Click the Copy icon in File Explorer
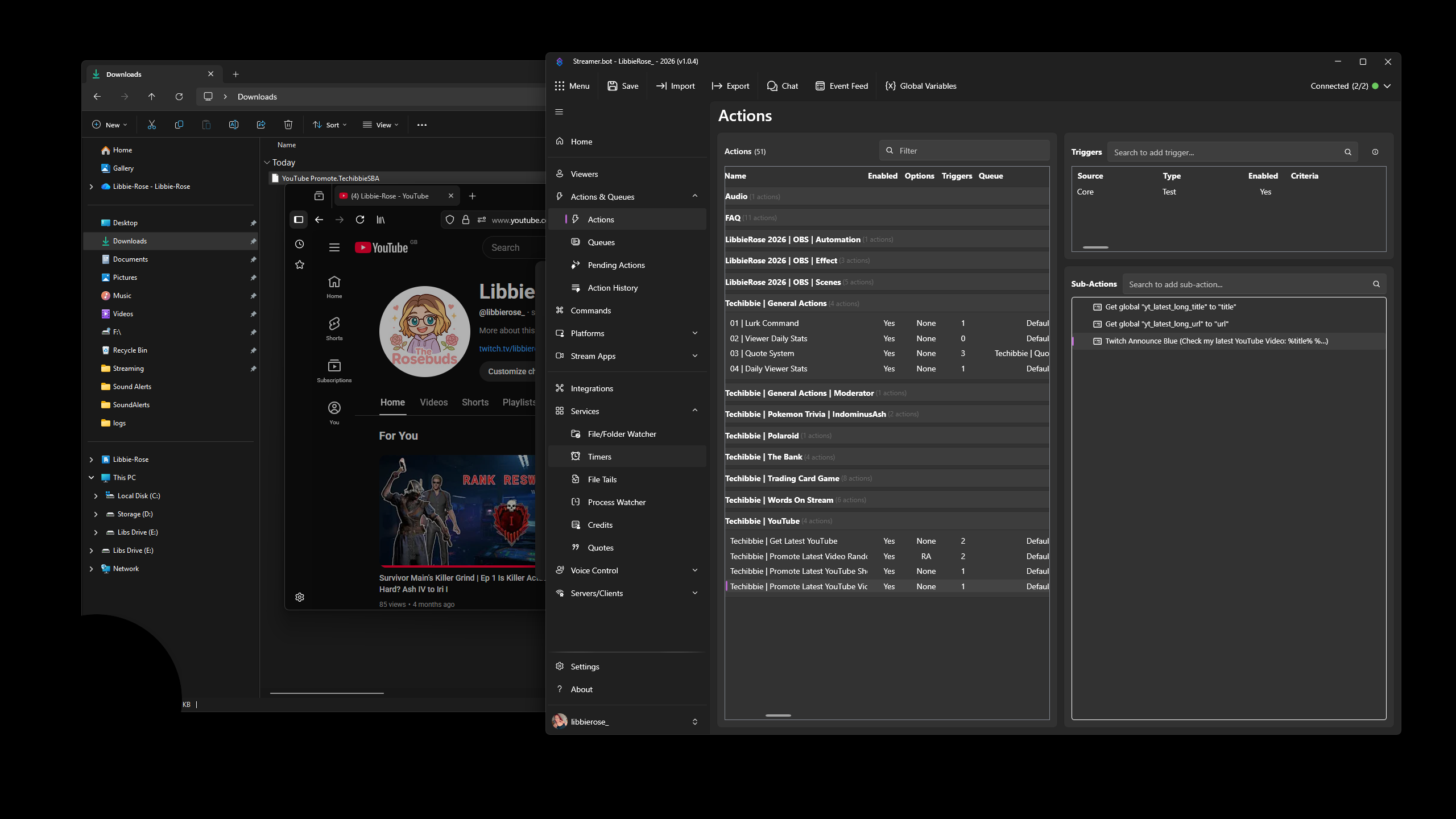This screenshot has height=819, width=1456. [x=179, y=125]
